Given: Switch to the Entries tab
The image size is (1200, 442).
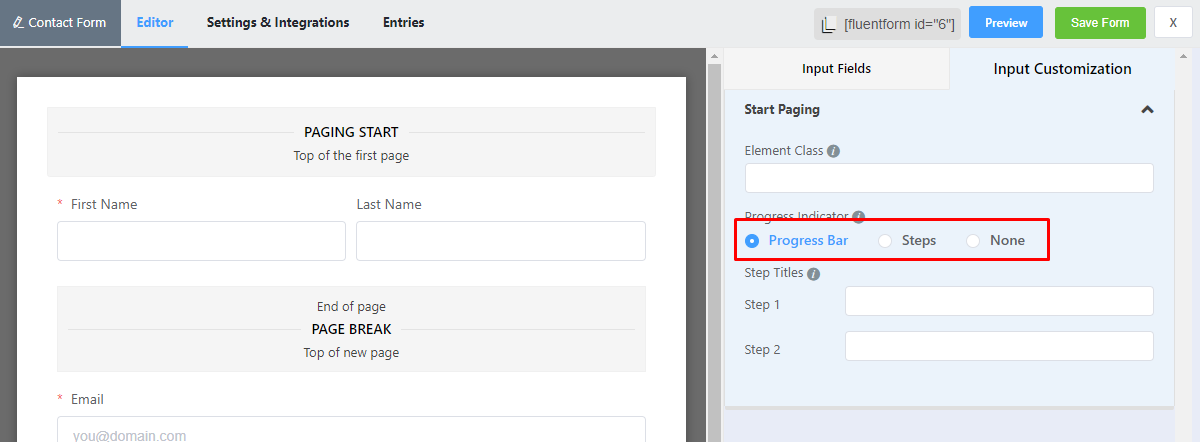Looking at the screenshot, I should coord(403,22).
